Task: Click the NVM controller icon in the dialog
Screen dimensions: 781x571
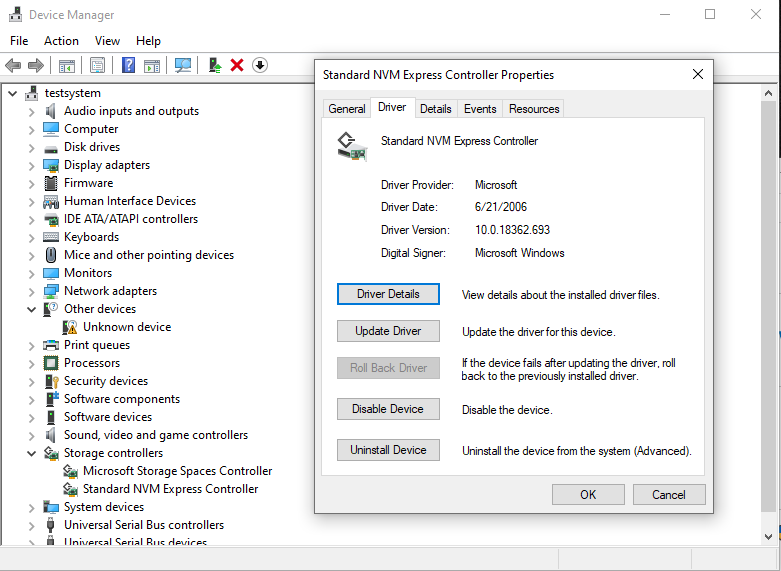Action: coord(352,146)
